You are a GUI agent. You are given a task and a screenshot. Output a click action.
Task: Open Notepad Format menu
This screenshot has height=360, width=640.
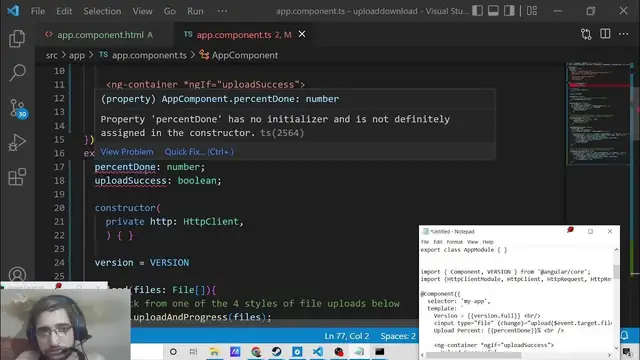[454, 242]
